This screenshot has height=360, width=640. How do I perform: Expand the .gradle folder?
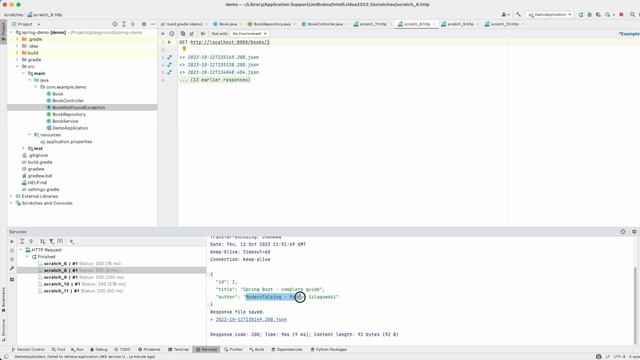[x=18, y=39]
